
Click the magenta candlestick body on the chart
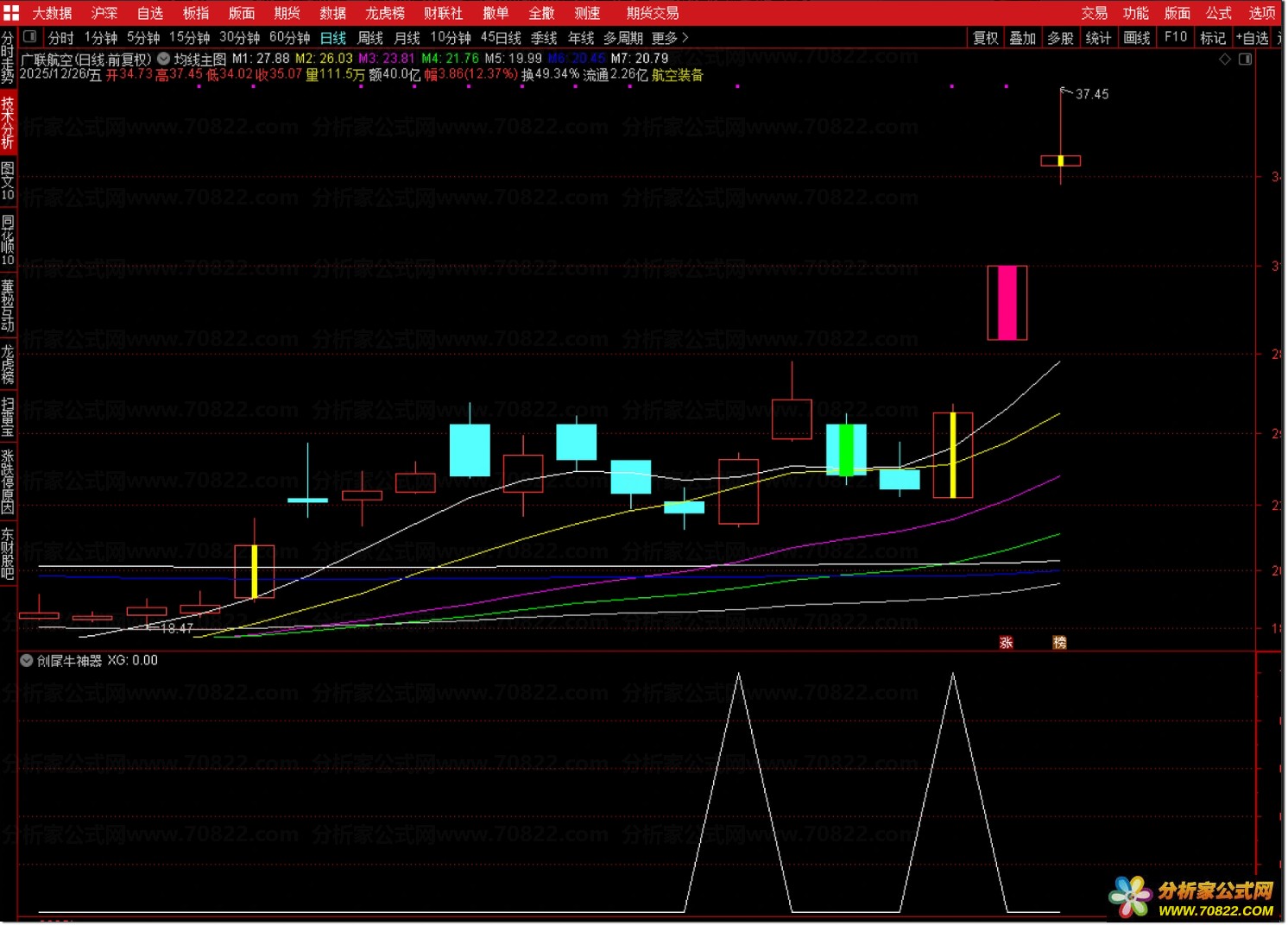coord(1007,302)
